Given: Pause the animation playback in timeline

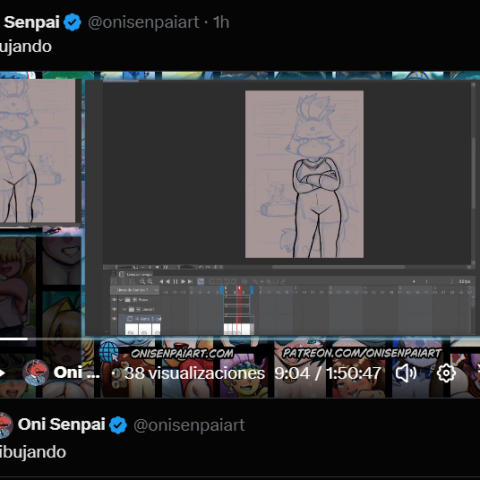Looking at the screenshot, I should pyautogui.click(x=176, y=281).
